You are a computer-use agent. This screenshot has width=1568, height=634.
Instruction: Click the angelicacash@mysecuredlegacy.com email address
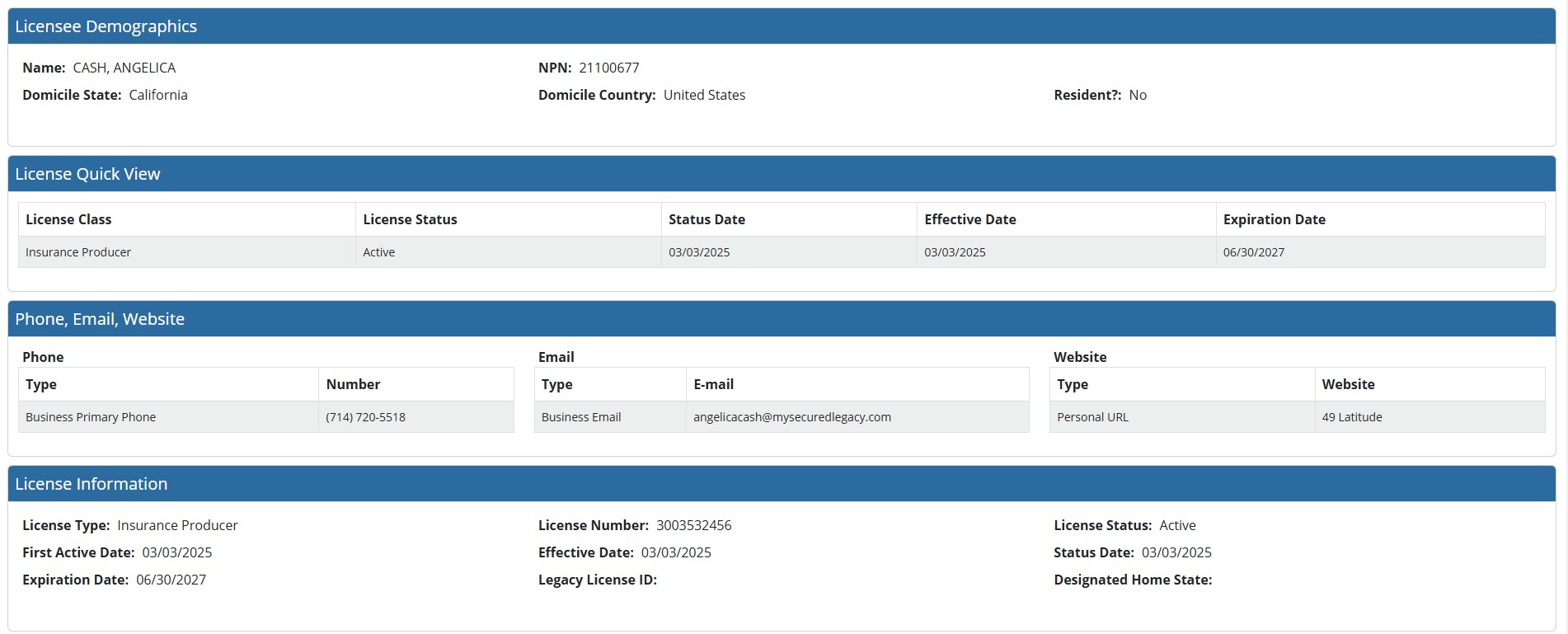point(791,417)
